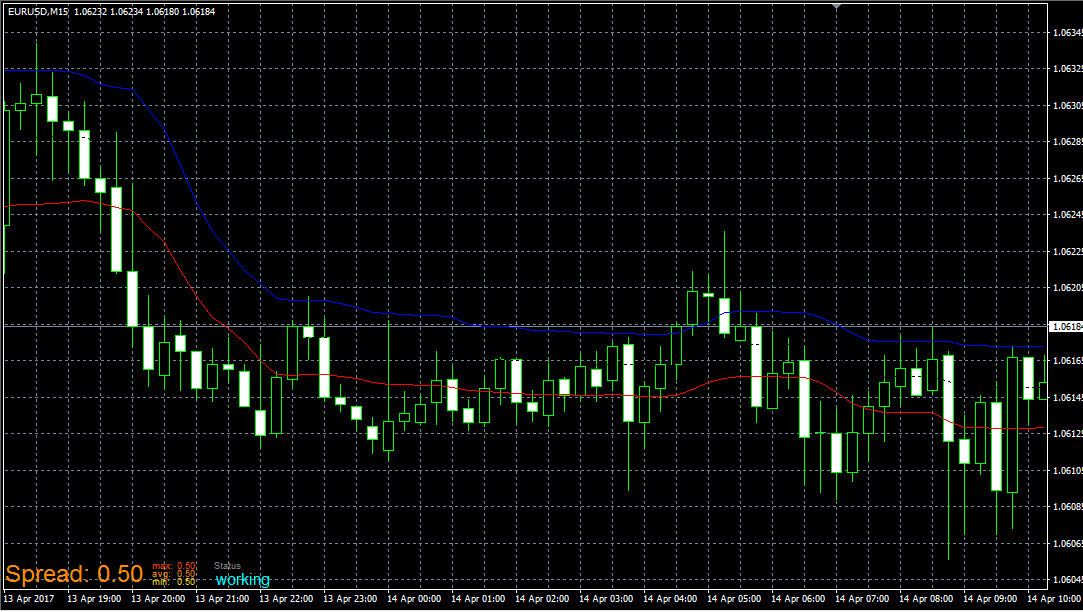Click the '14 Apr 07:00' time axis label
The image size is (1083, 612).
pyautogui.click(x=862, y=599)
